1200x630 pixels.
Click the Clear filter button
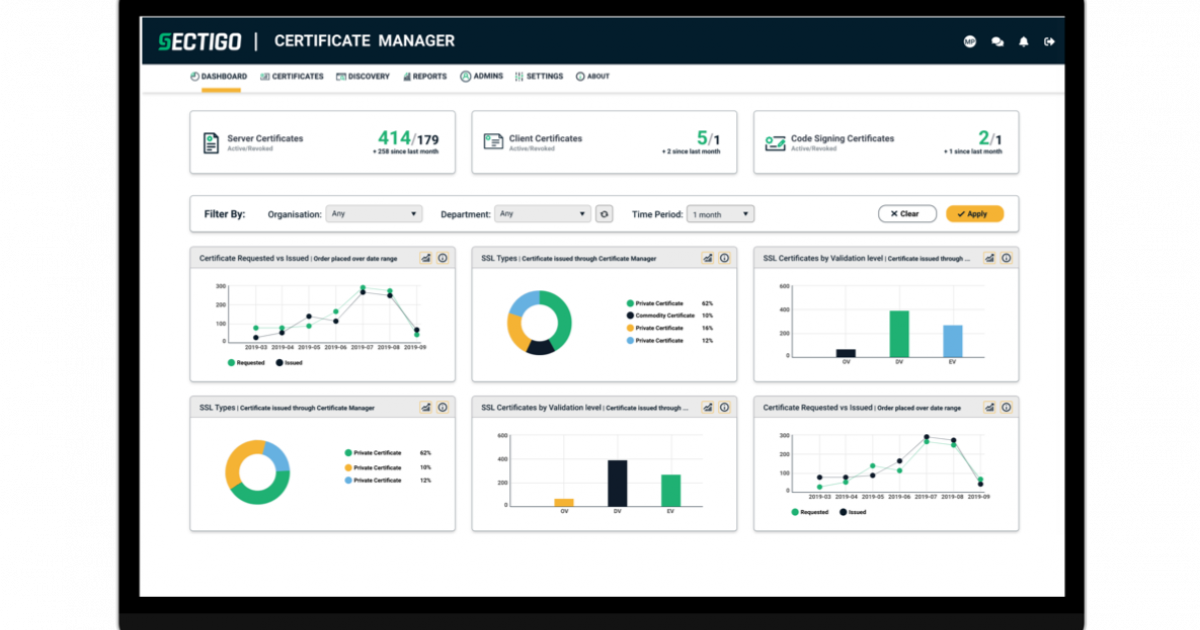coord(907,213)
